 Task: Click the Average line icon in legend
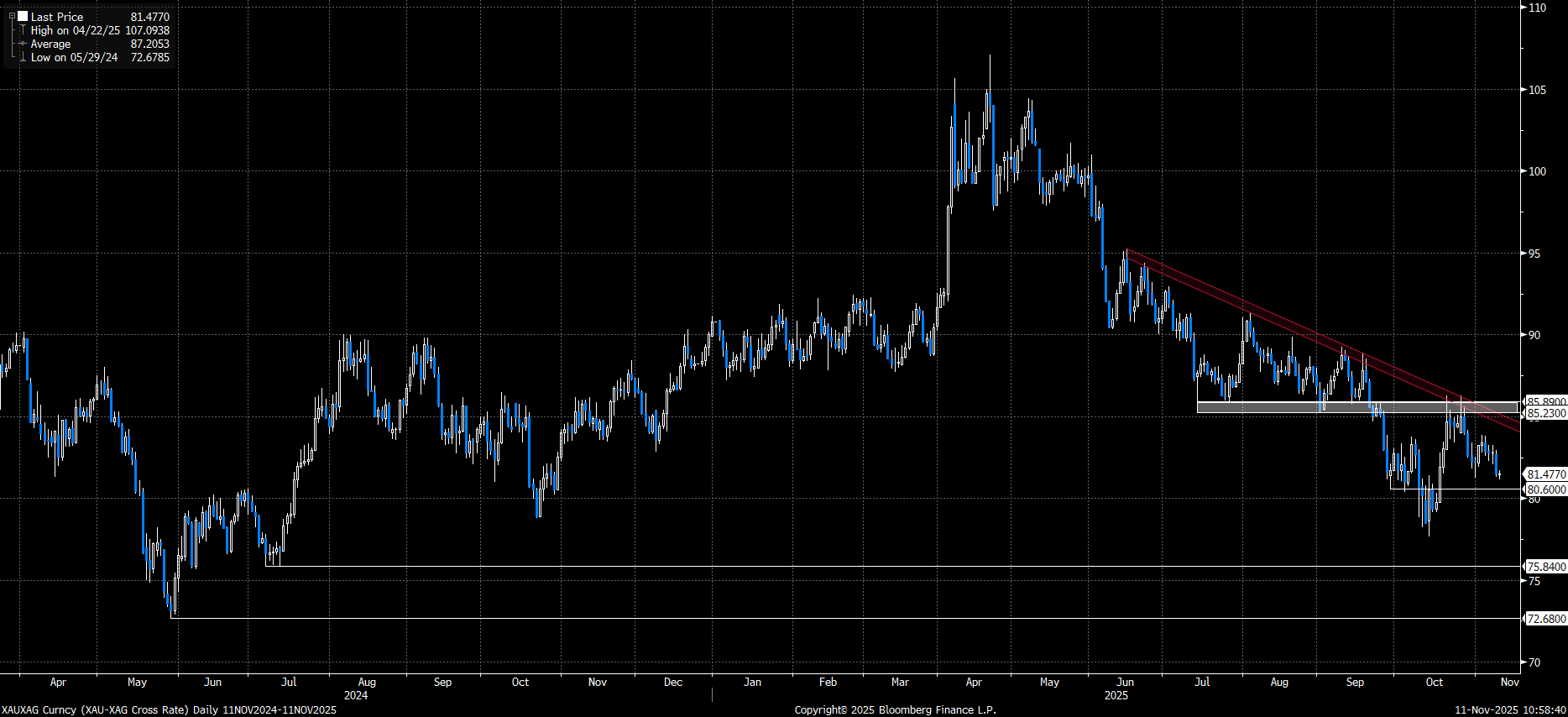coord(23,44)
